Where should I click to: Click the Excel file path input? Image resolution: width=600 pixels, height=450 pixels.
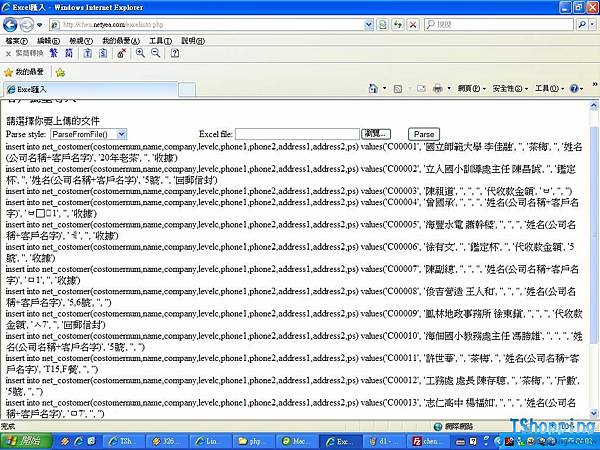point(297,134)
